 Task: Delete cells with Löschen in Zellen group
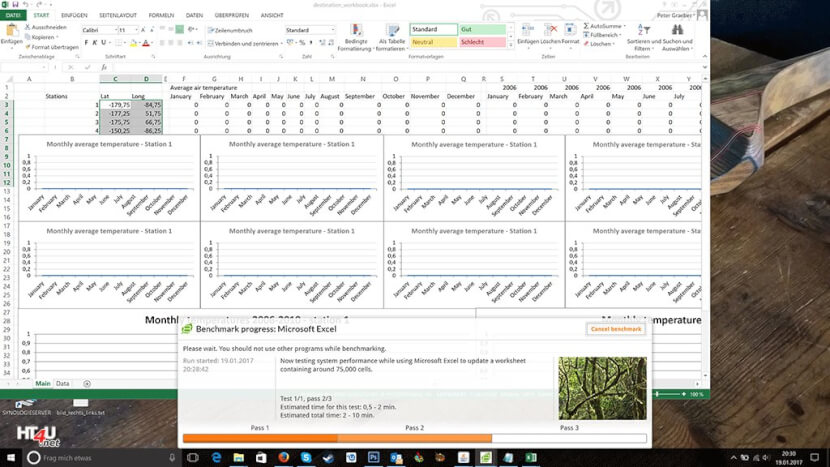[x=550, y=34]
